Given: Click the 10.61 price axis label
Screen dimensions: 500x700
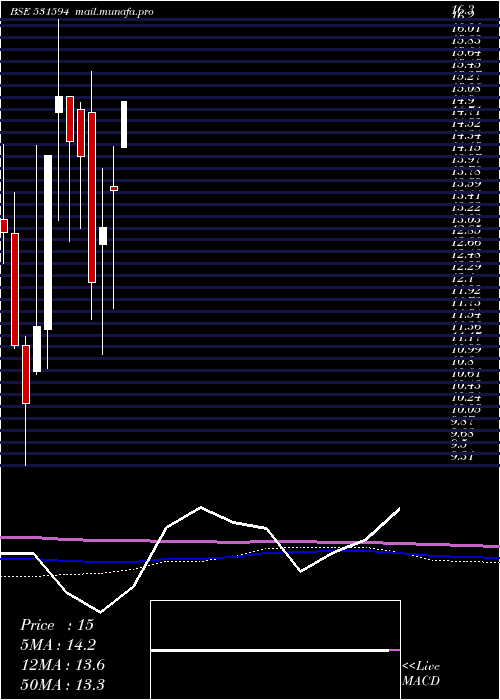Looking at the screenshot, I should click(466, 375).
